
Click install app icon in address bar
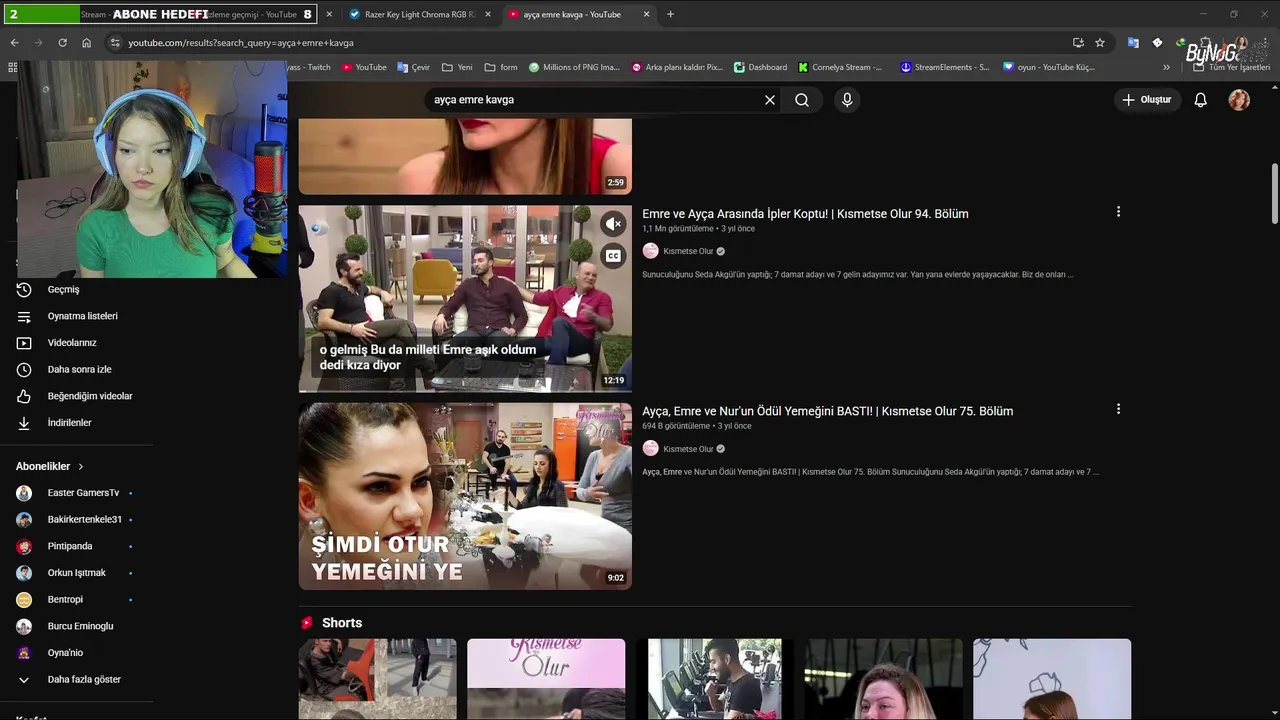tap(1078, 43)
